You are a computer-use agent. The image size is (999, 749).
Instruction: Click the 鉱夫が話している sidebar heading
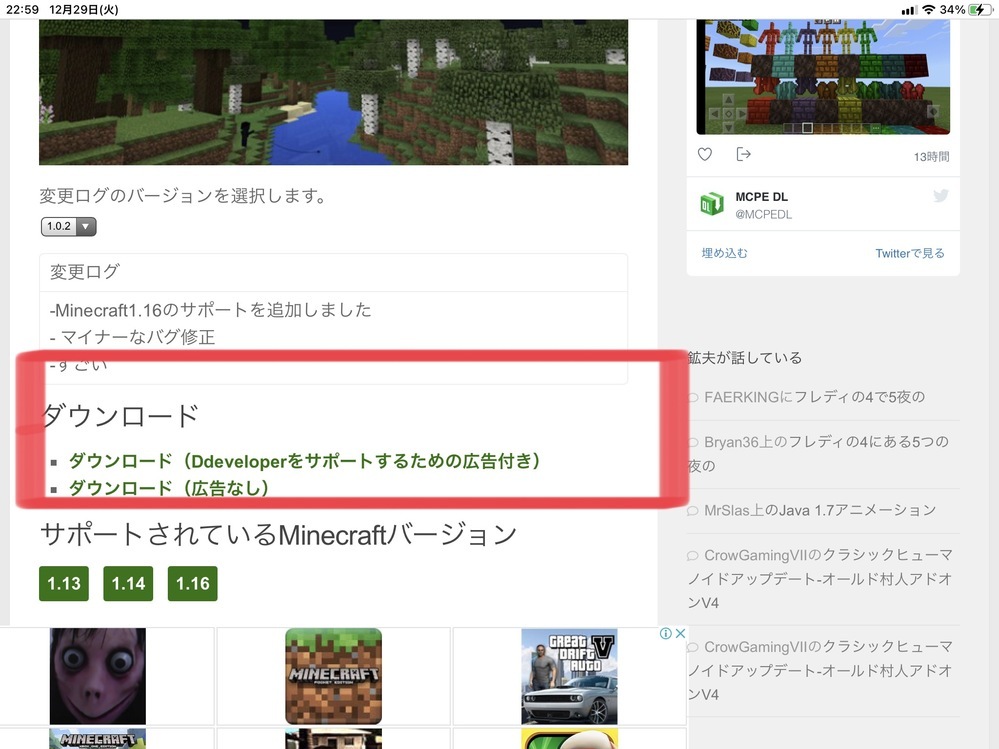coord(745,358)
